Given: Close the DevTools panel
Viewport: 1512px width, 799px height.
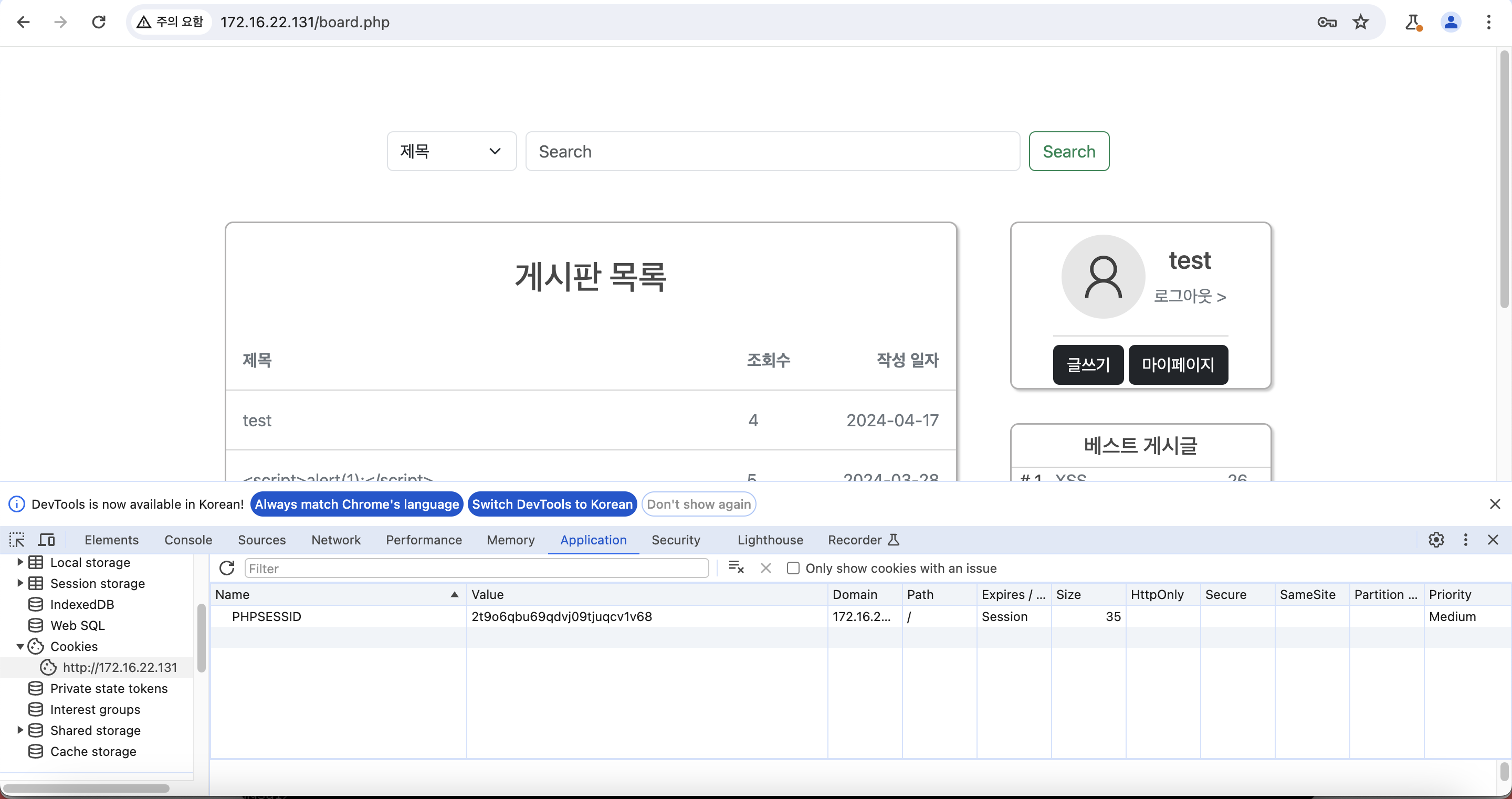Looking at the screenshot, I should click(1493, 540).
